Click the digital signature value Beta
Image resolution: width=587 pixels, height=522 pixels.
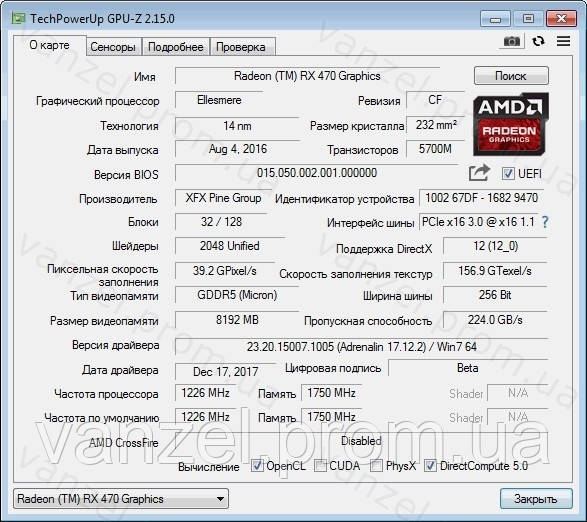(x=468, y=368)
